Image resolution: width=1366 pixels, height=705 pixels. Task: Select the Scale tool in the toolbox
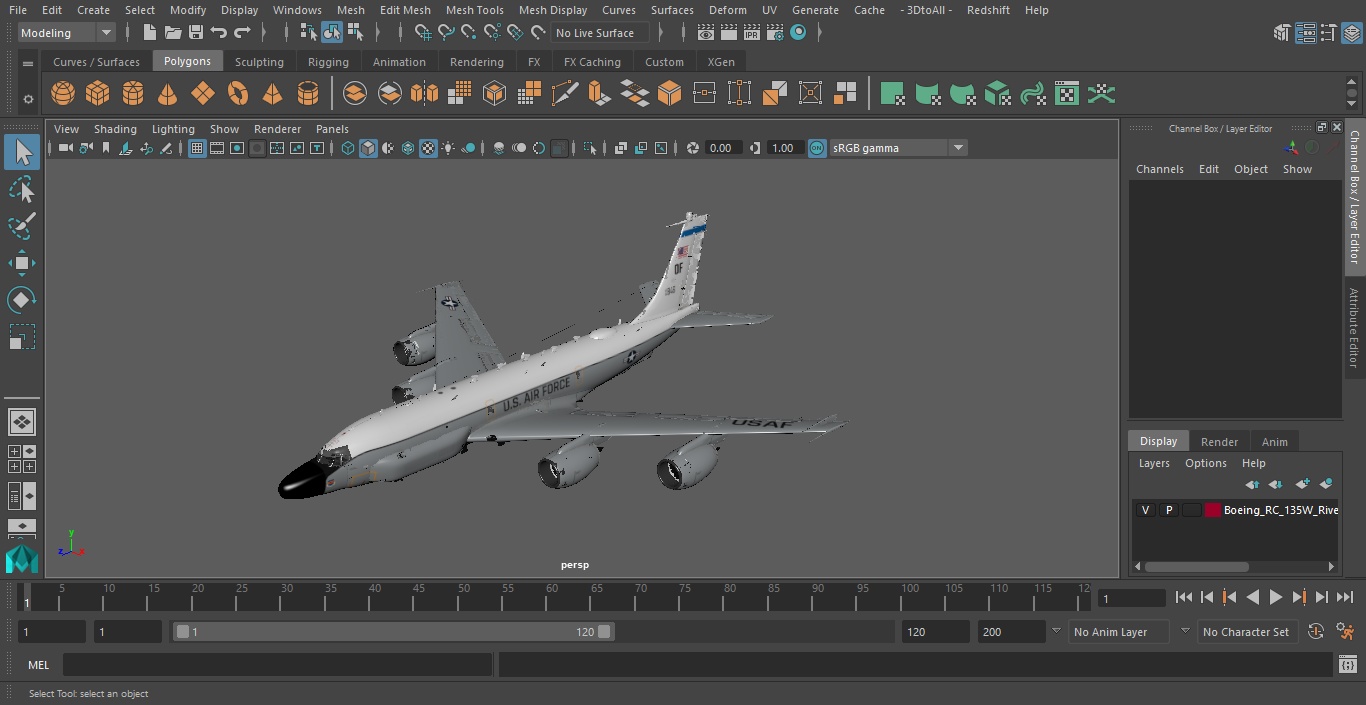coord(22,337)
